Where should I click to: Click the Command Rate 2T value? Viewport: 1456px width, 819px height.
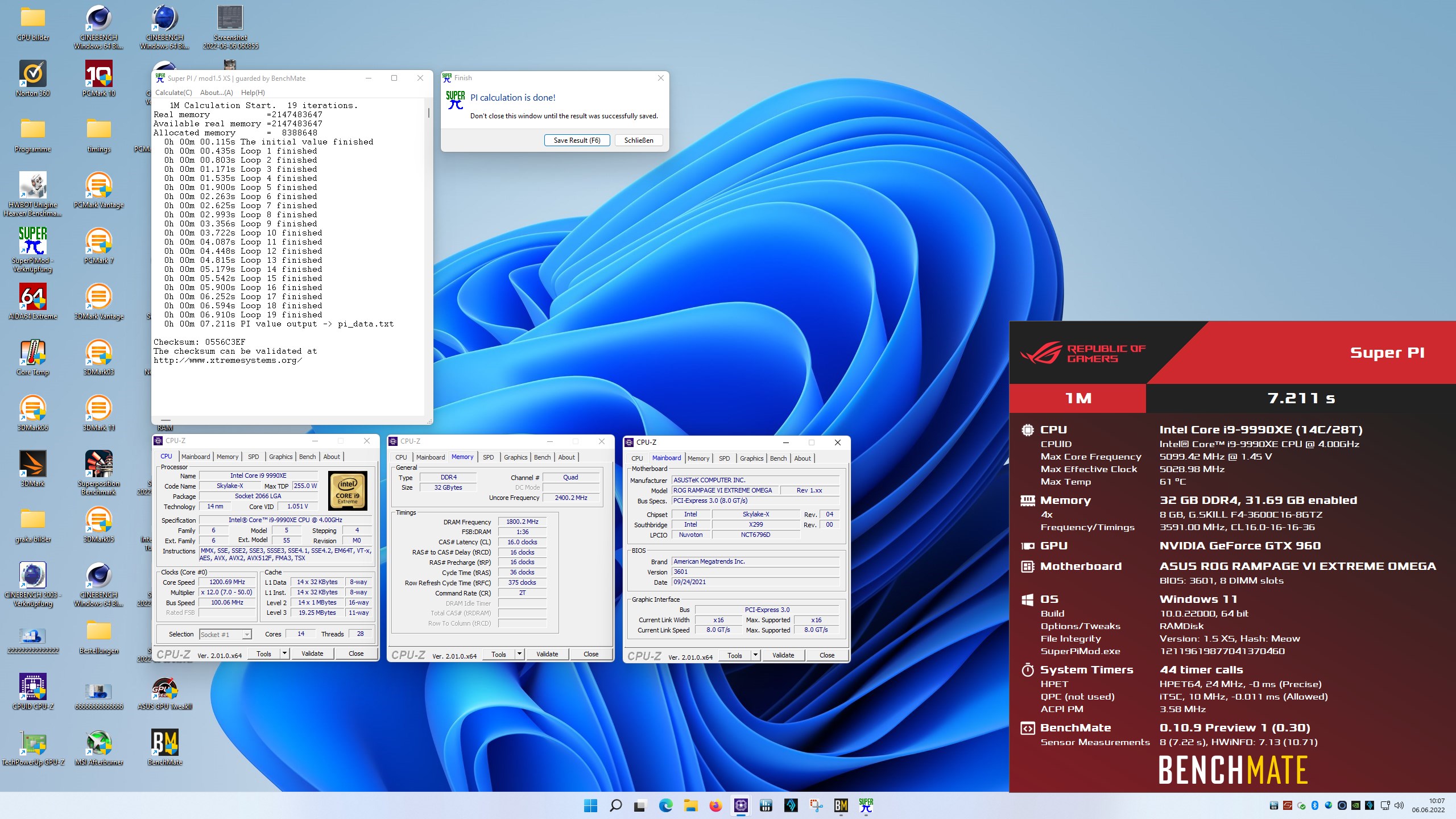click(x=522, y=593)
